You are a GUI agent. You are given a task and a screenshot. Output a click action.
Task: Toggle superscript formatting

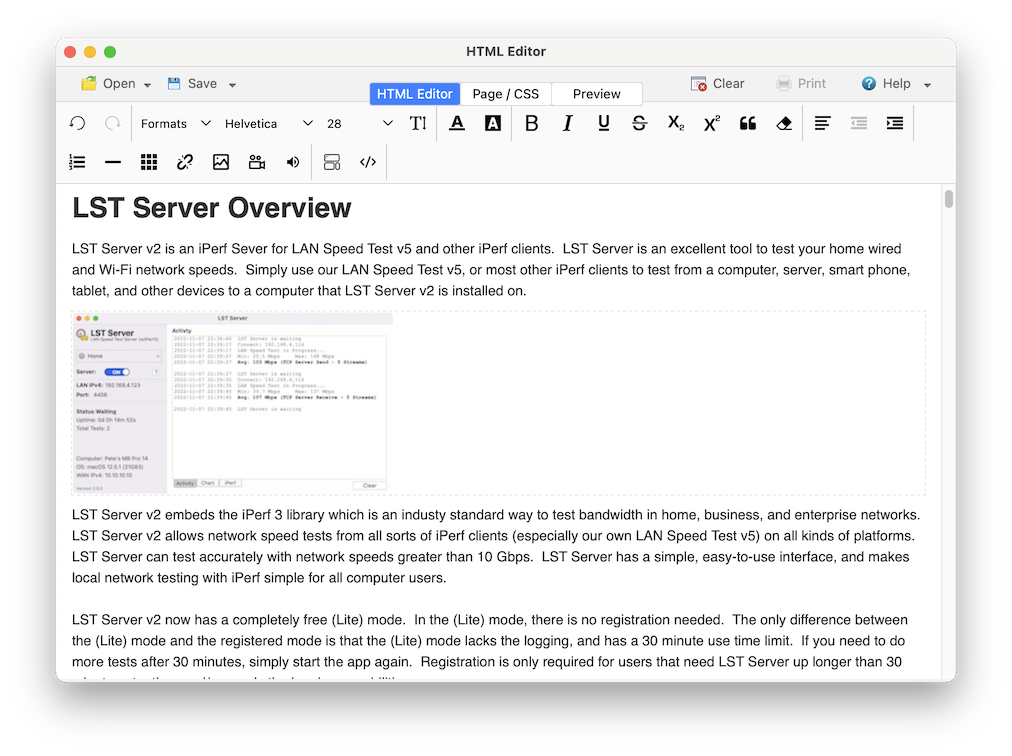[x=712, y=123]
